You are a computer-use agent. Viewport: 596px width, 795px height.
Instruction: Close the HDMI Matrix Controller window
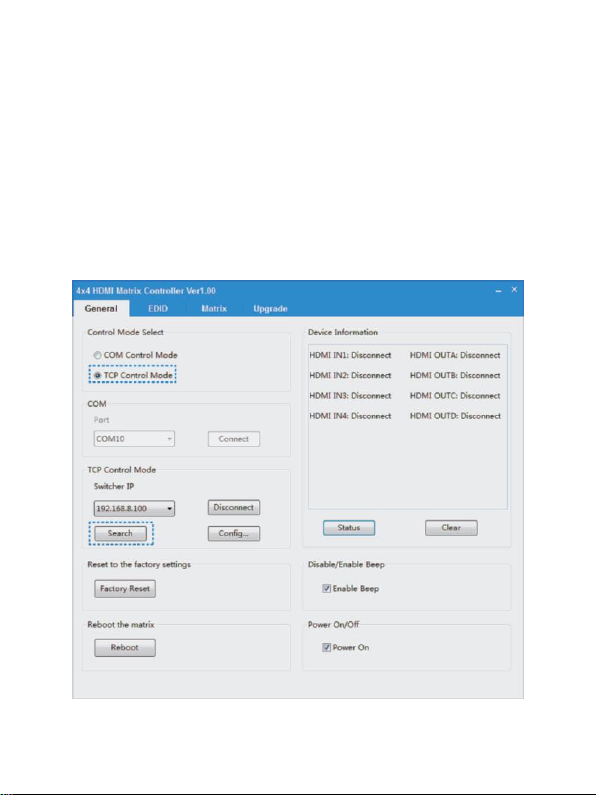click(x=514, y=290)
